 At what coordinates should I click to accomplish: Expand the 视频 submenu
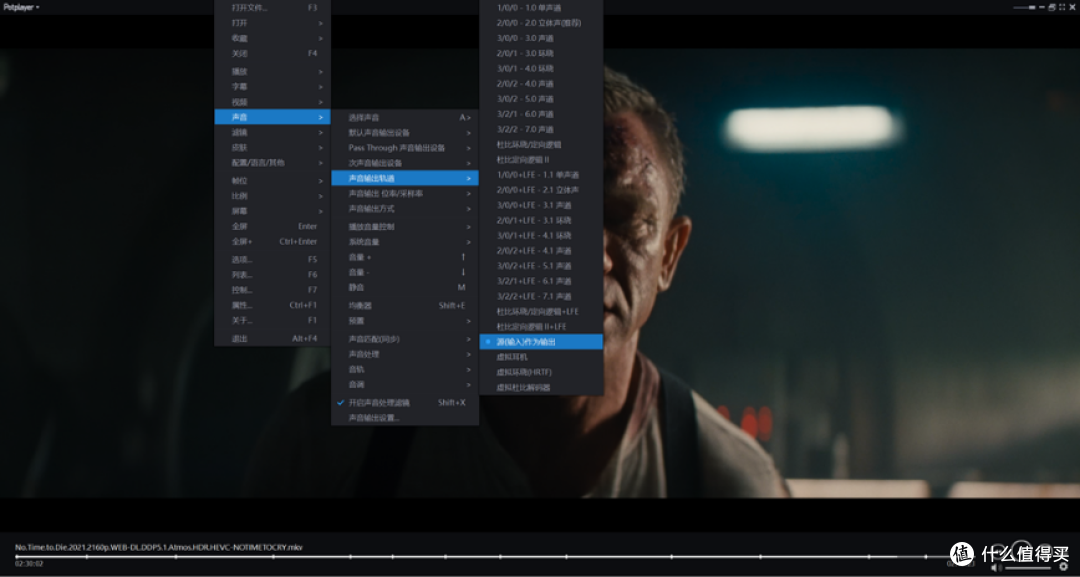(272, 101)
